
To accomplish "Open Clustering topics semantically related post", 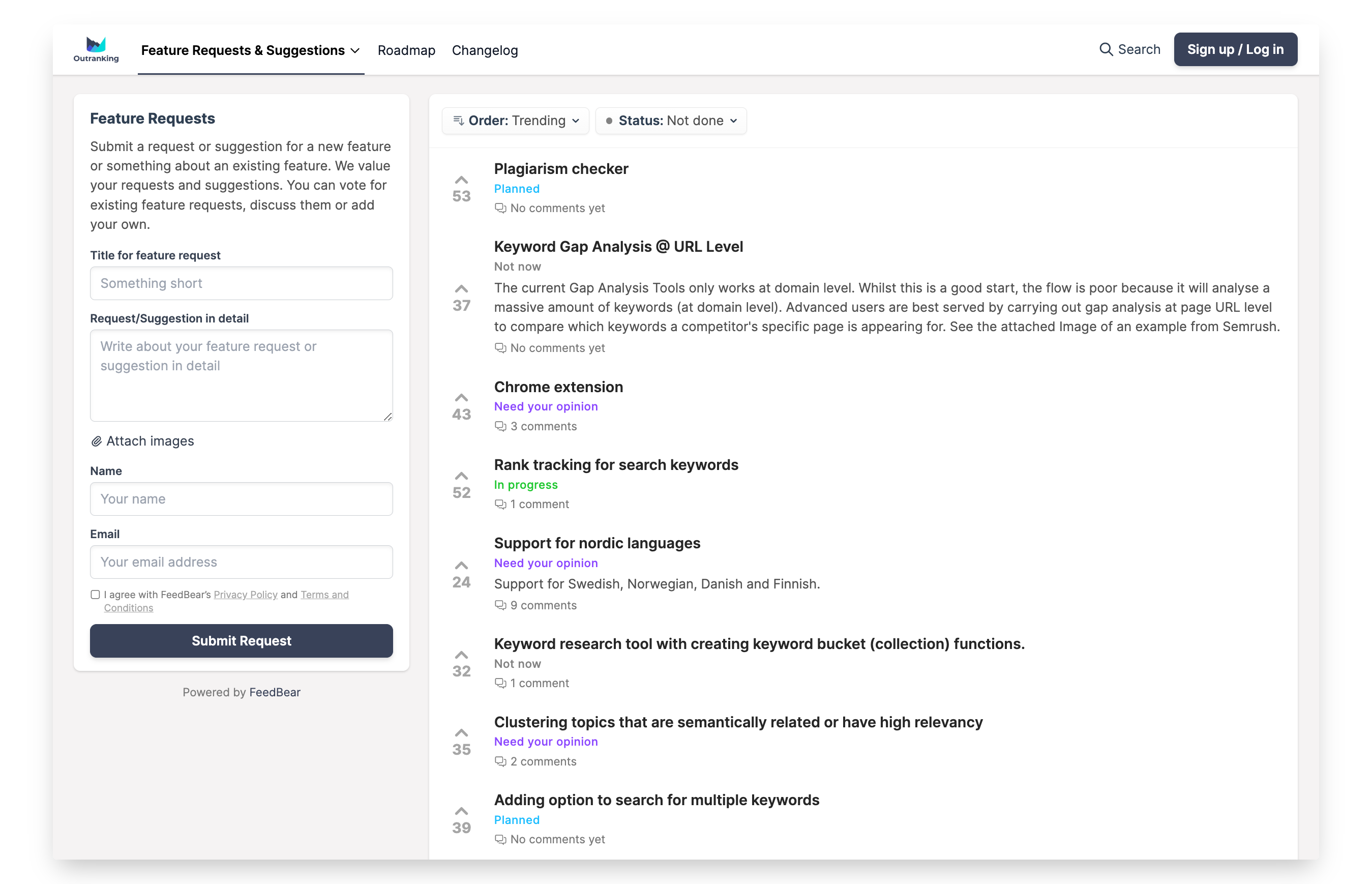I will (738, 722).
